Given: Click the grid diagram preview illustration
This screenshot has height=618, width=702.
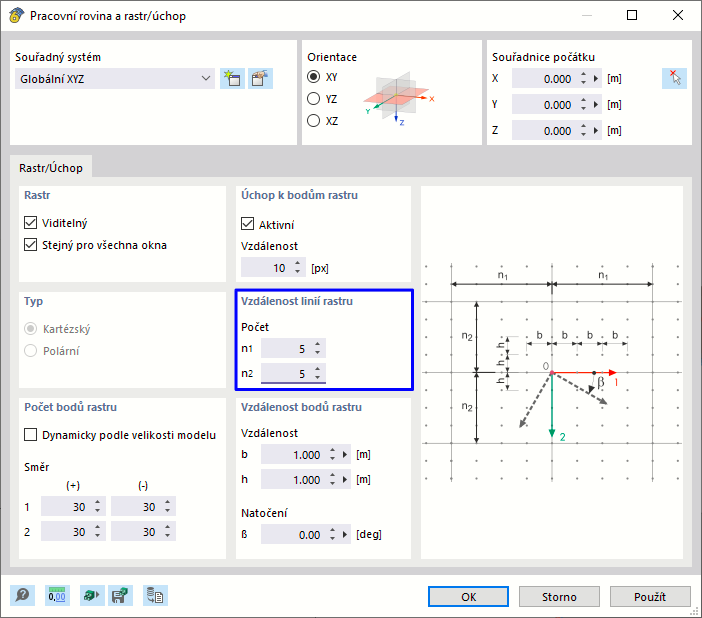Looking at the screenshot, I should [x=552, y=373].
